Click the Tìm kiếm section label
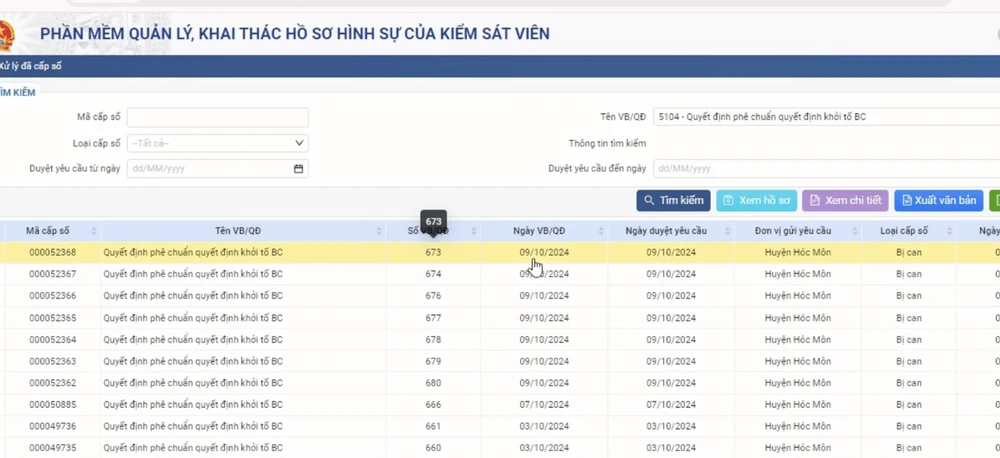Screen dimensions: 1000x458 click(x=17, y=92)
